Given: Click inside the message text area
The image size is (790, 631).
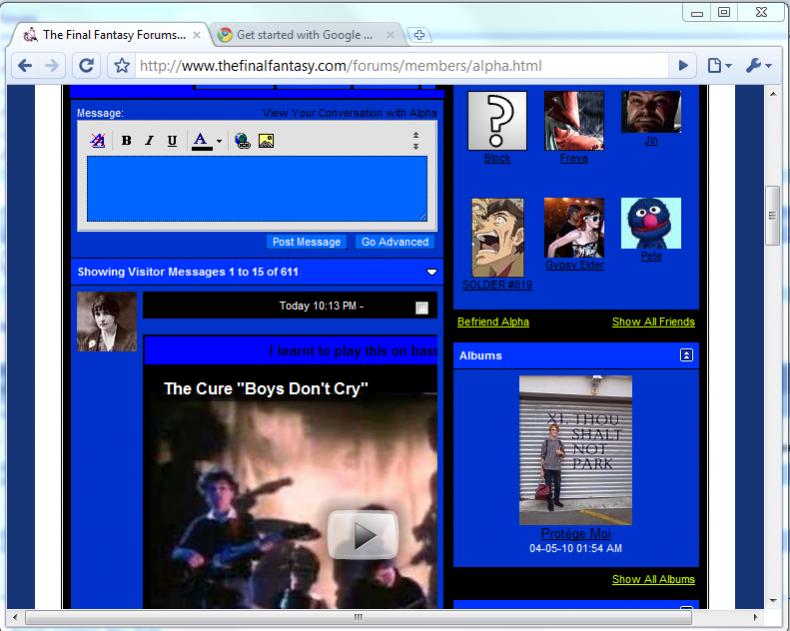Looking at the screenshot, I should [x=257, y=188].
